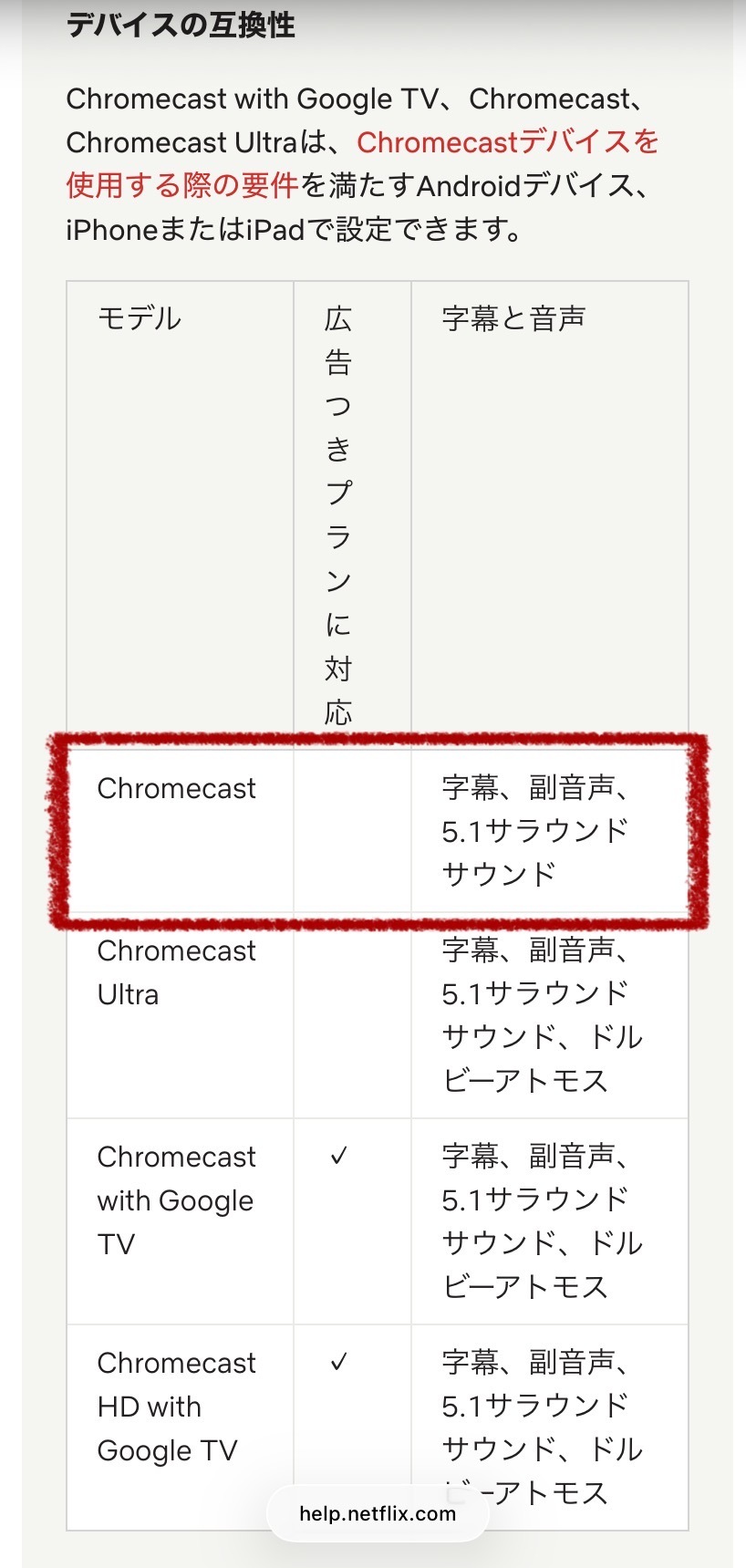Click the audio features cell for Chromecast Ultra
Viewport: 746px width, 1568px height.
[x=542, y=1015]
